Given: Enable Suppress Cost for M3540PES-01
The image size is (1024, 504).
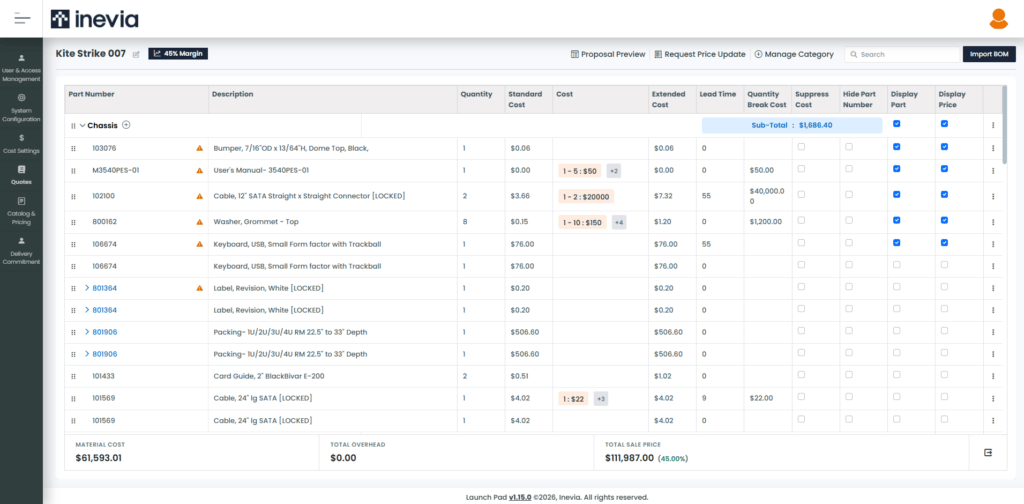Looking at the screenshot, I should 801,168.
